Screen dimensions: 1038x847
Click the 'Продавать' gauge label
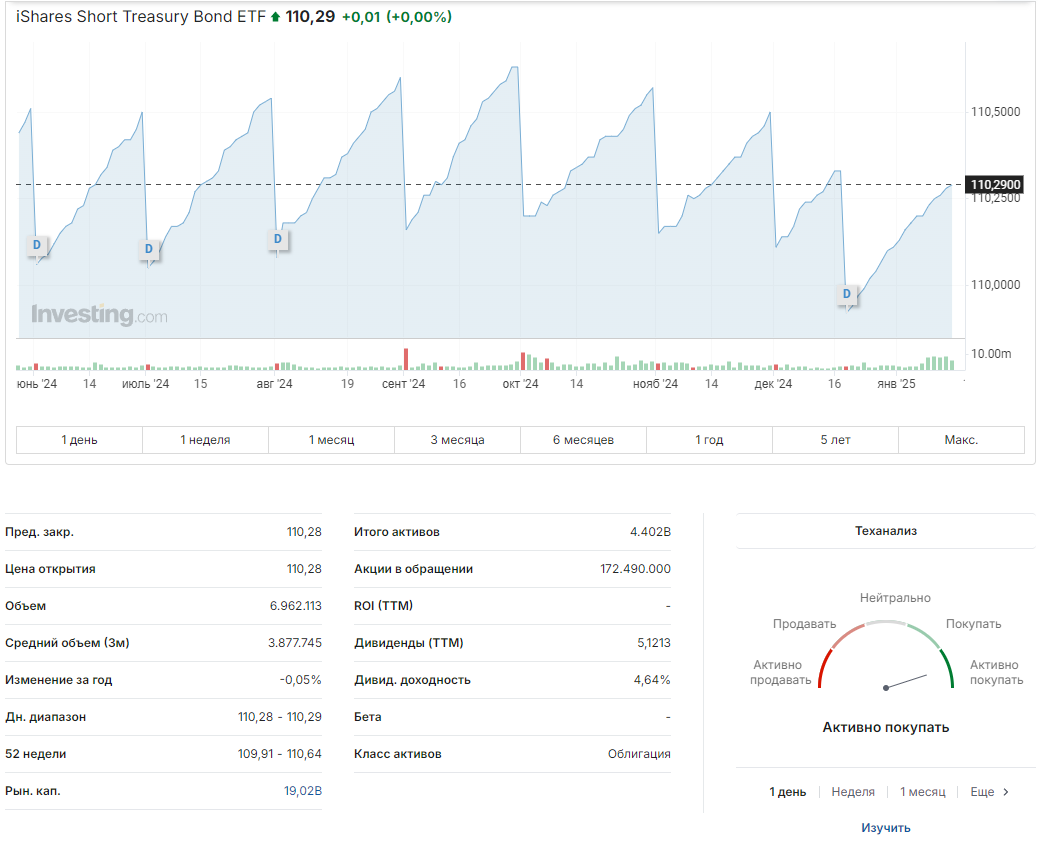804,624
